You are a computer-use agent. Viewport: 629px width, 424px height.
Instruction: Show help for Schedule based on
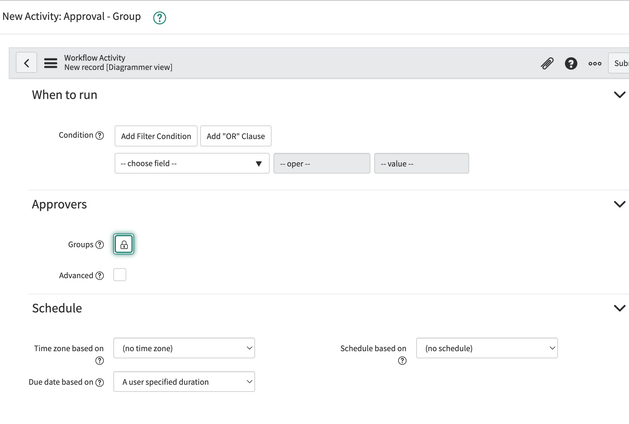402,361
